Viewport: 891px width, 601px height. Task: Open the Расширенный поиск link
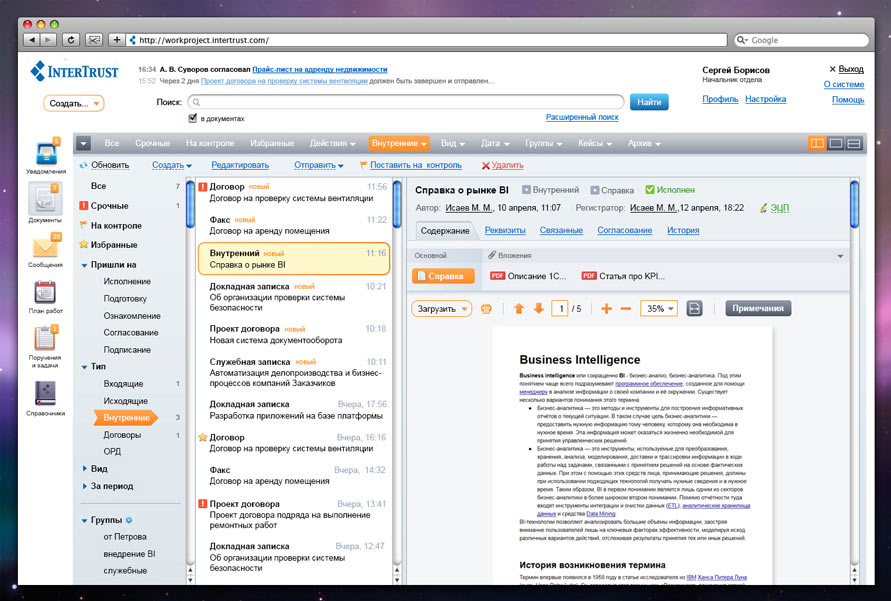(x=582, y=118)
